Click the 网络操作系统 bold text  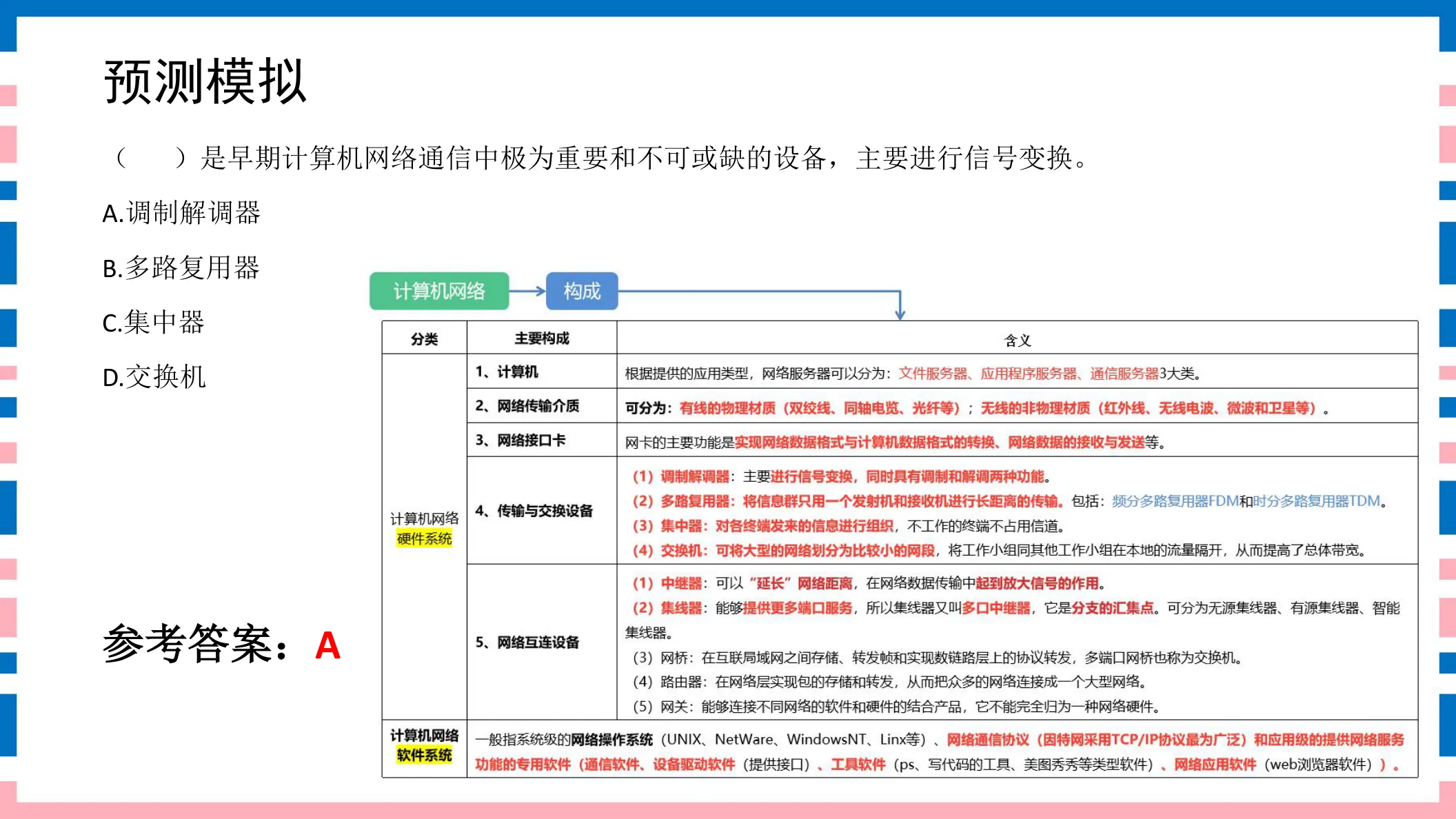611,740
